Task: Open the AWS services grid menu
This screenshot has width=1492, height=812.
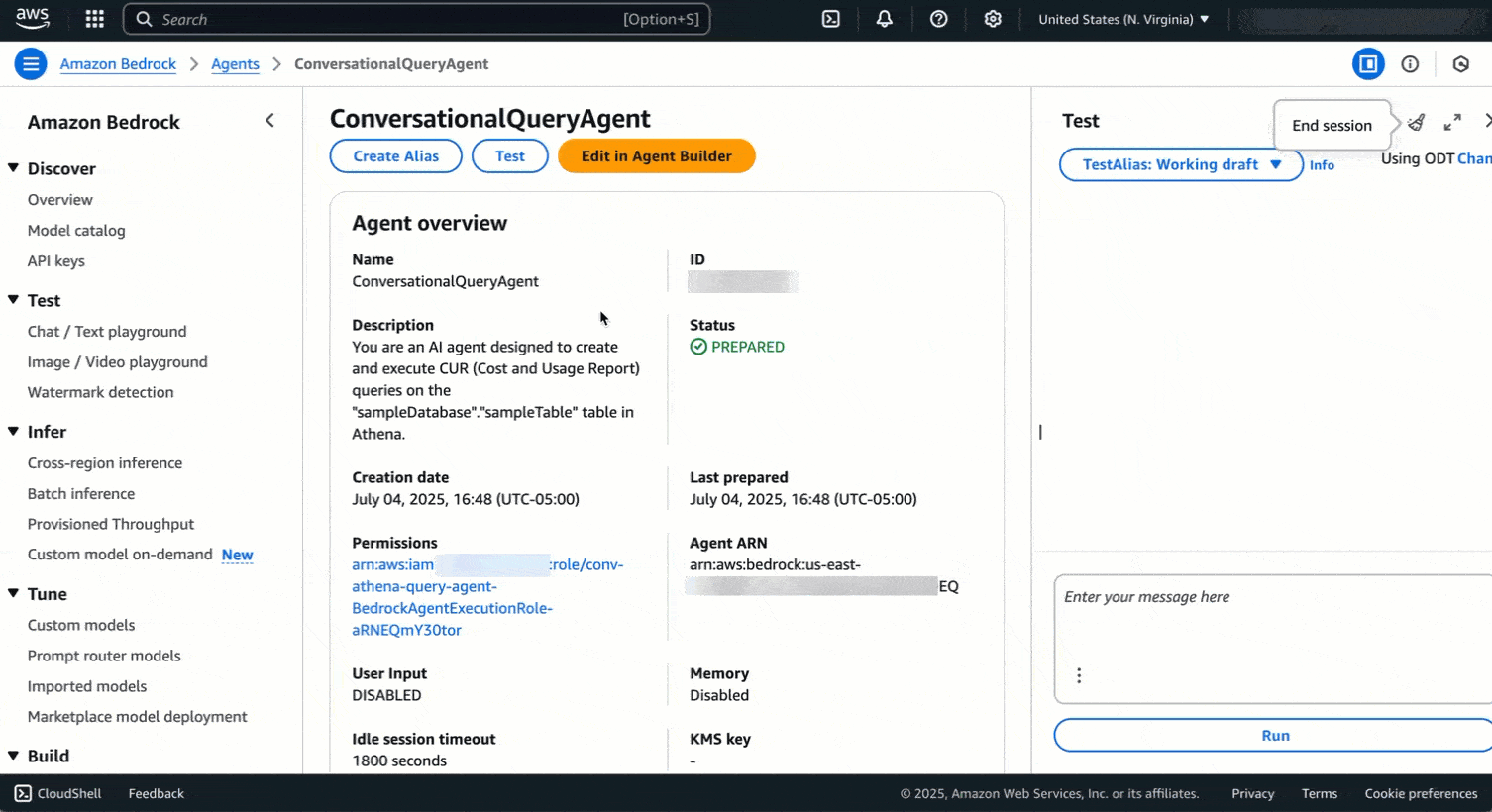Action: 95,19
